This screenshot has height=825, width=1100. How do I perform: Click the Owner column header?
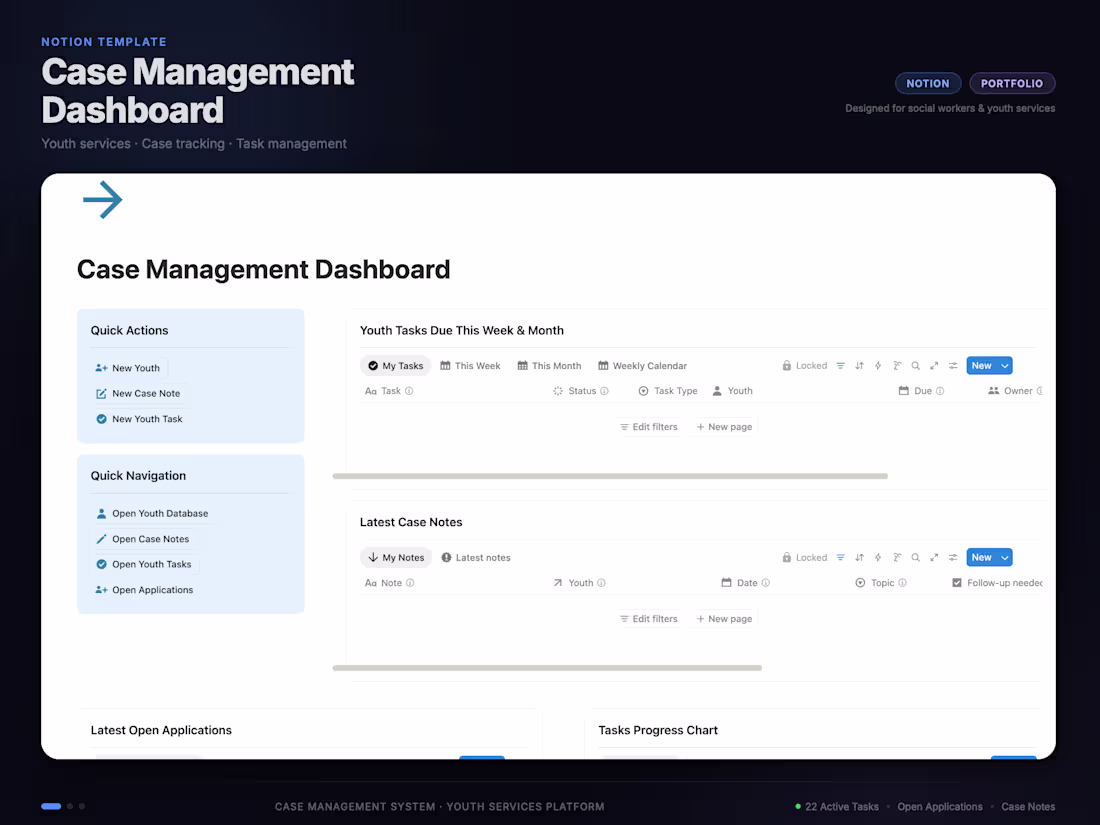tap(1015, 391)
